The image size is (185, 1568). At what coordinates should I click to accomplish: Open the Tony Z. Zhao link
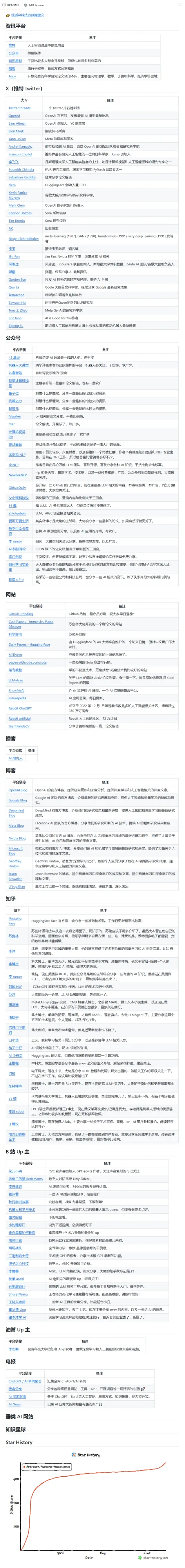pyautogui.click(x=18, y=310)
